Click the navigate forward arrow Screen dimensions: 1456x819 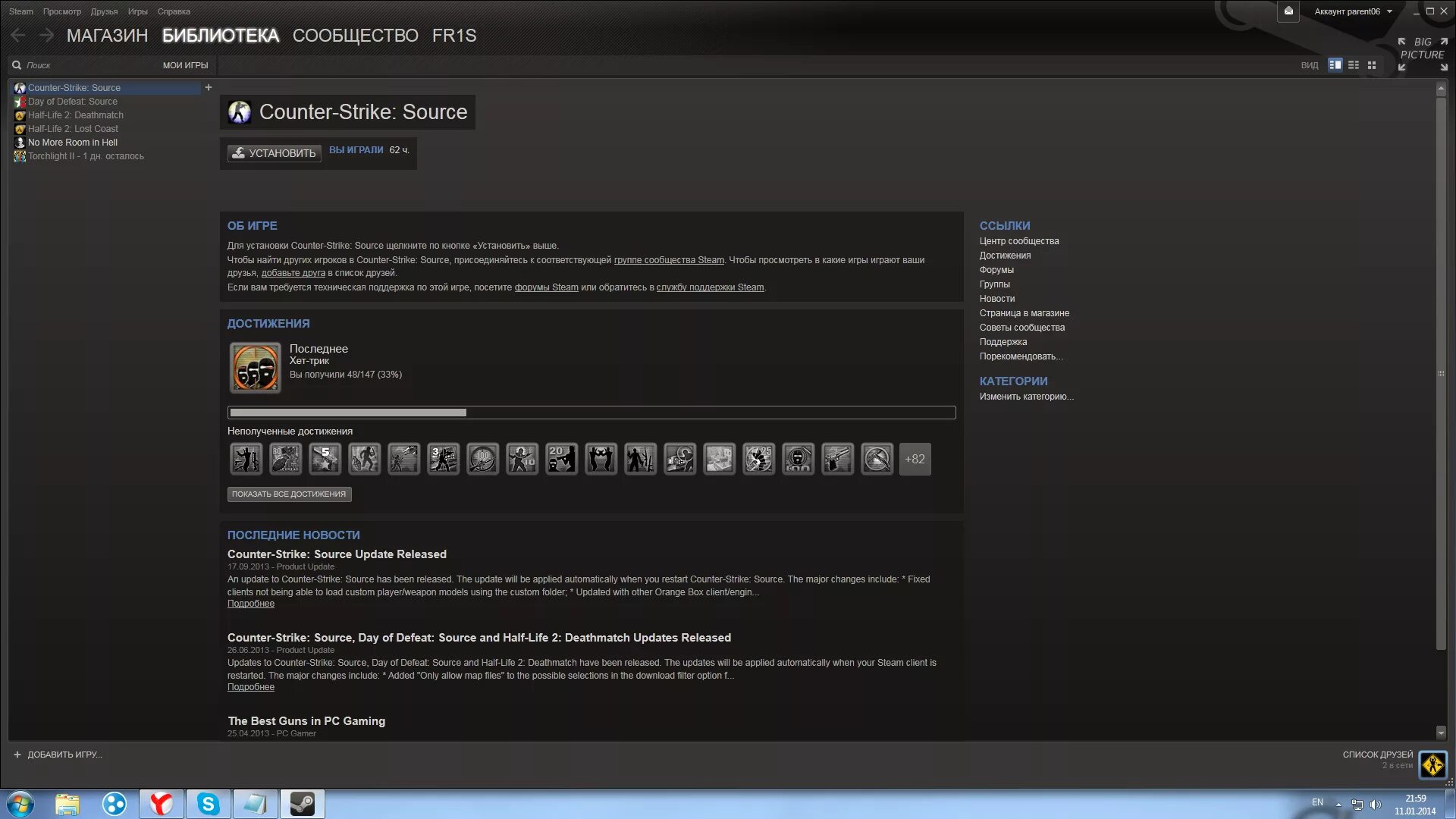46,35
